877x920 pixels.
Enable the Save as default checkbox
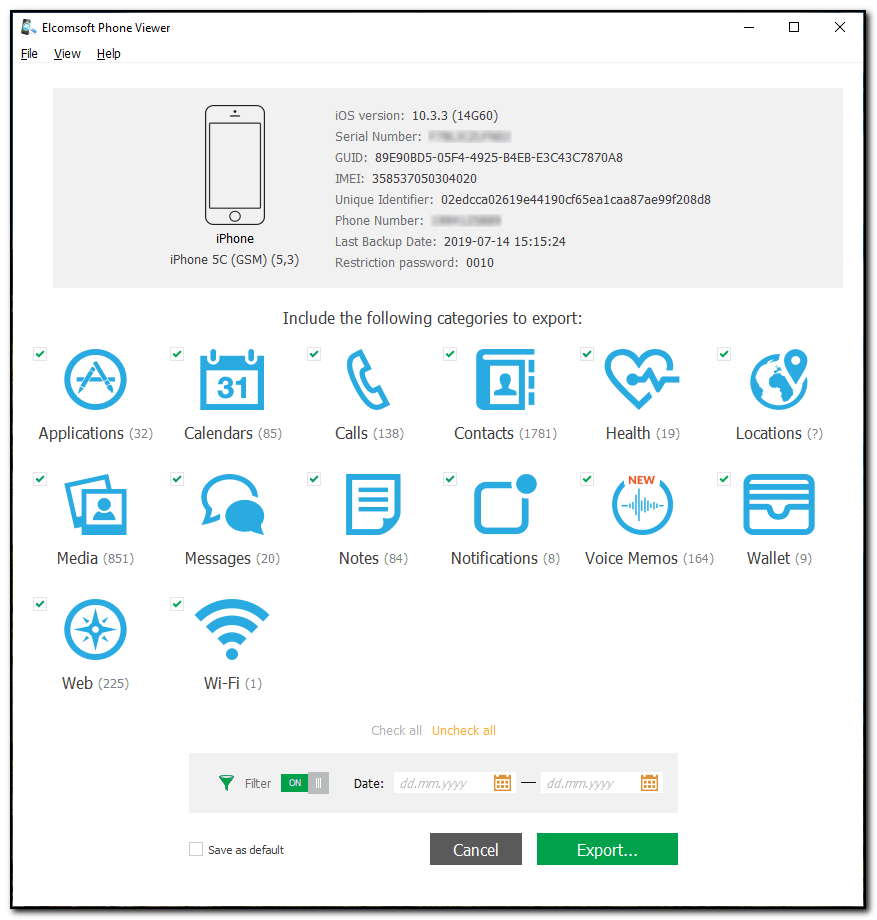pyautogui.click(x=196, y=850)
